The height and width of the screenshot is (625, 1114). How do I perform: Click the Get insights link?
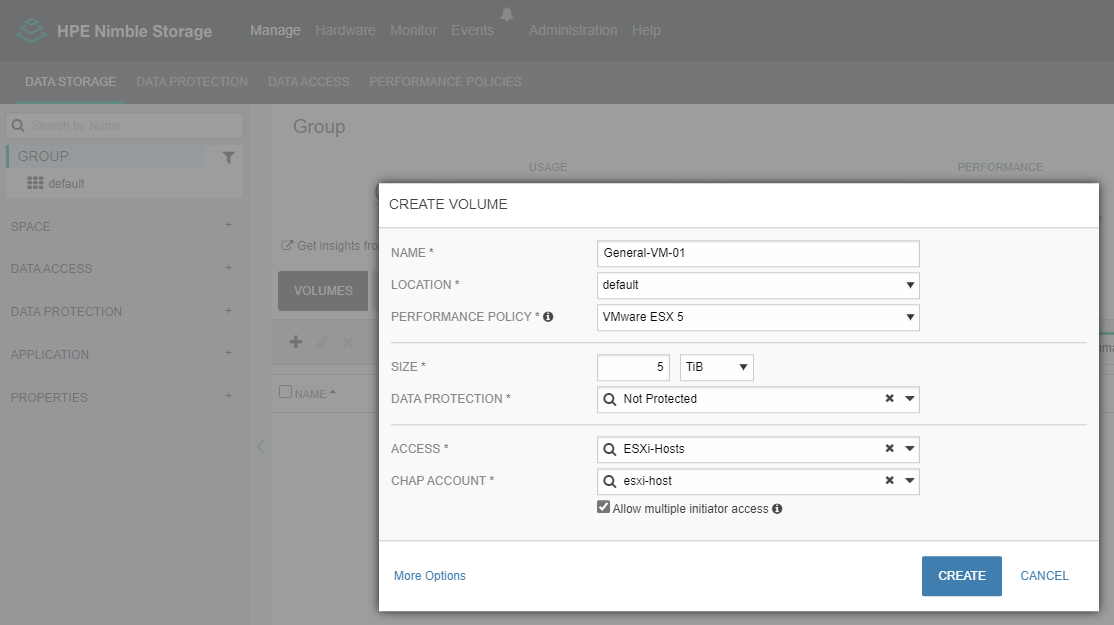[x=337, y=246]
